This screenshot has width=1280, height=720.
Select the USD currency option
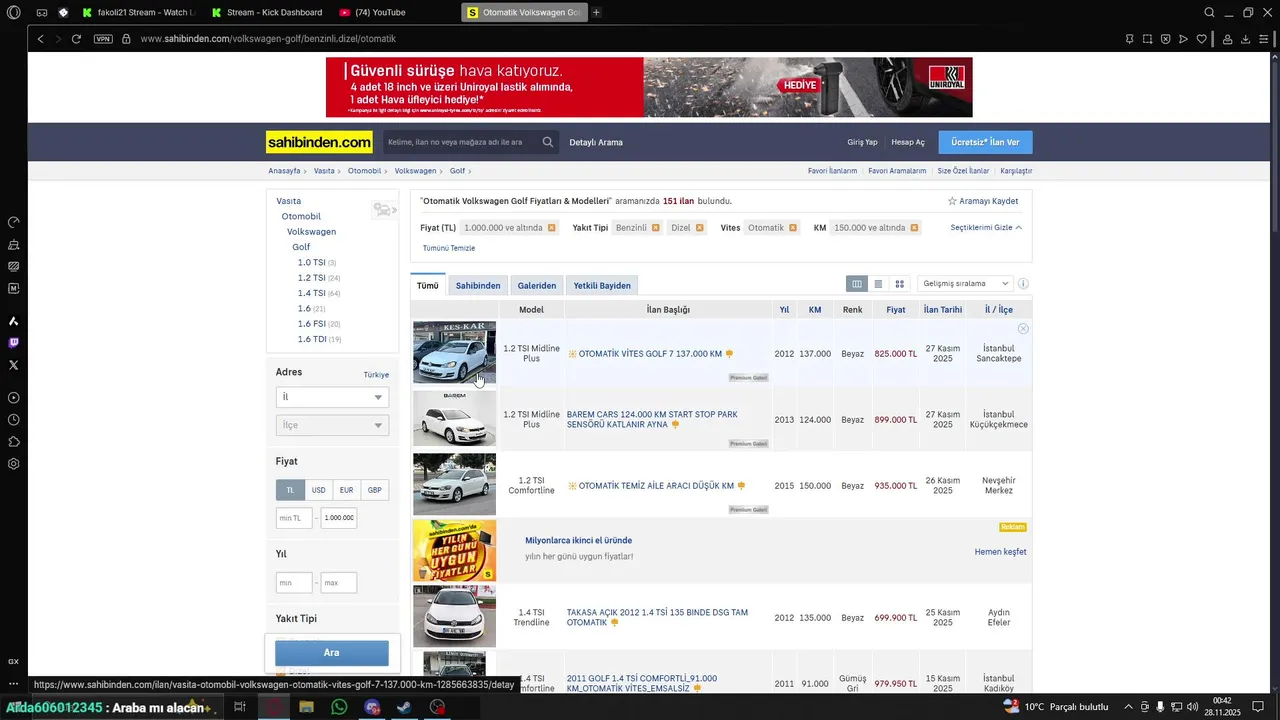click(318, 490)
